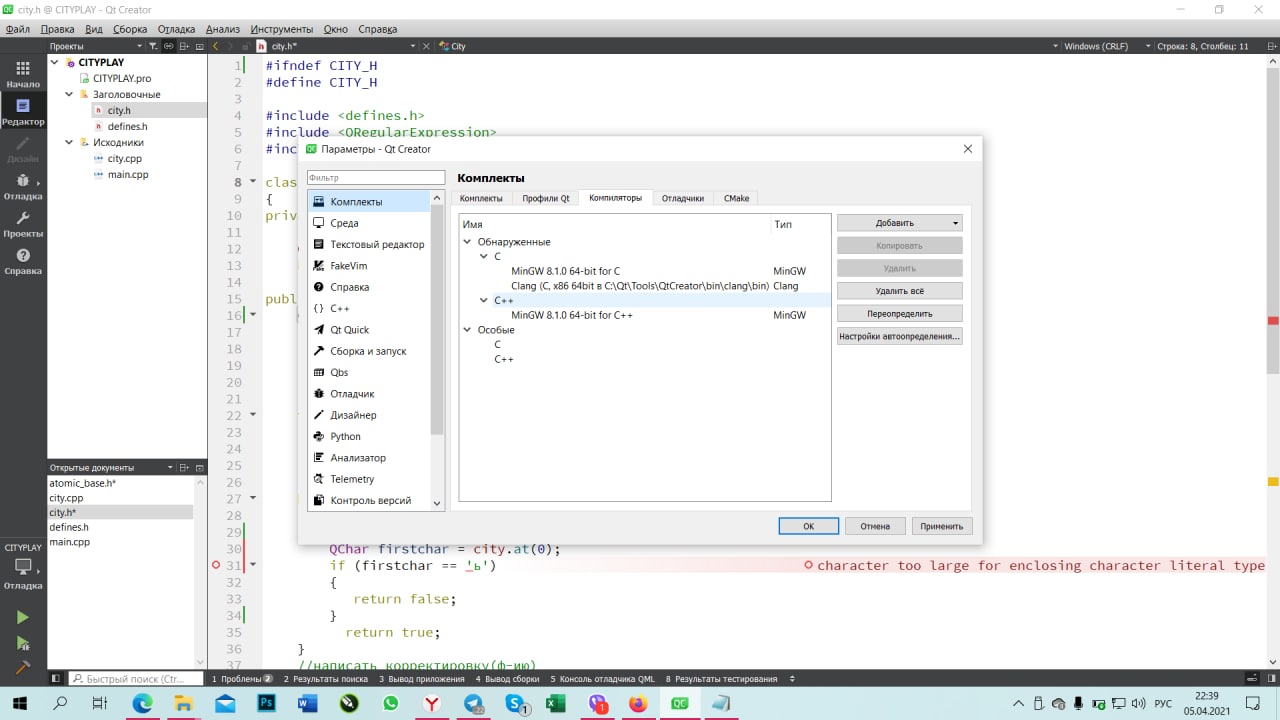Click the Переопределить button

[x=900, y=314]
